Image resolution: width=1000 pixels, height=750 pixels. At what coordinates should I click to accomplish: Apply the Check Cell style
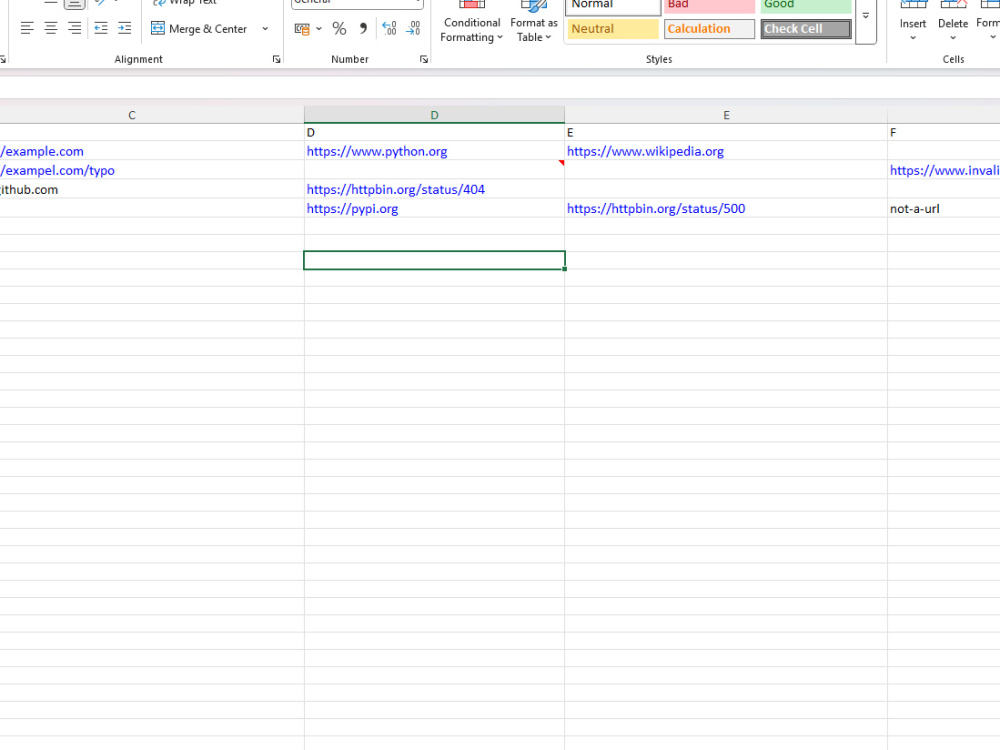pos(805,29)
